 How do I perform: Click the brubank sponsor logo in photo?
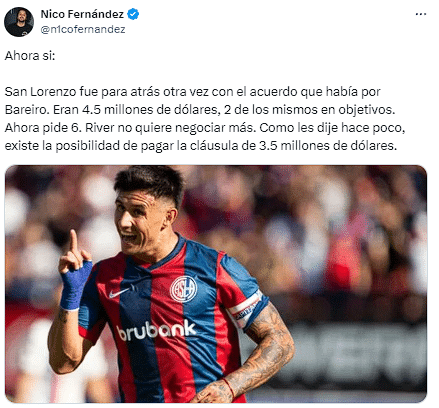pyautogui.click(x=156, y=330)
